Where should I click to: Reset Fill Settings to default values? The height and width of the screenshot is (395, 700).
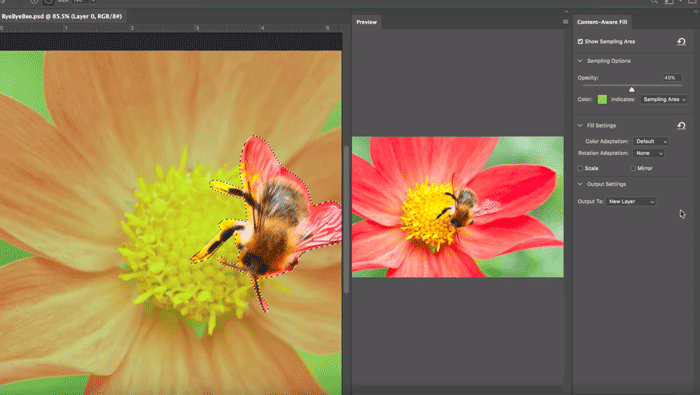[681, 126]
